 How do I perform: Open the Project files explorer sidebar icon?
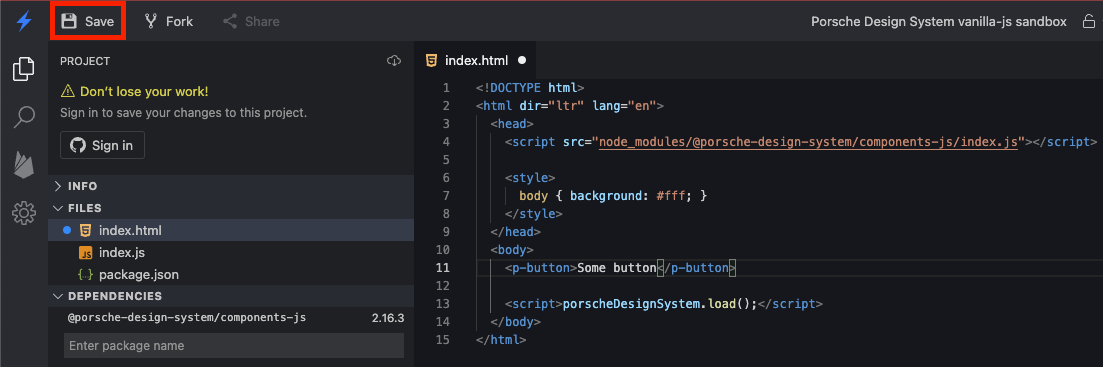pos(24,68)
